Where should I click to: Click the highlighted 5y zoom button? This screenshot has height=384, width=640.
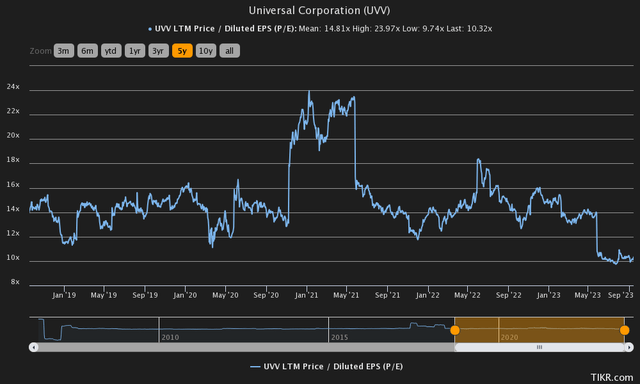182,51
